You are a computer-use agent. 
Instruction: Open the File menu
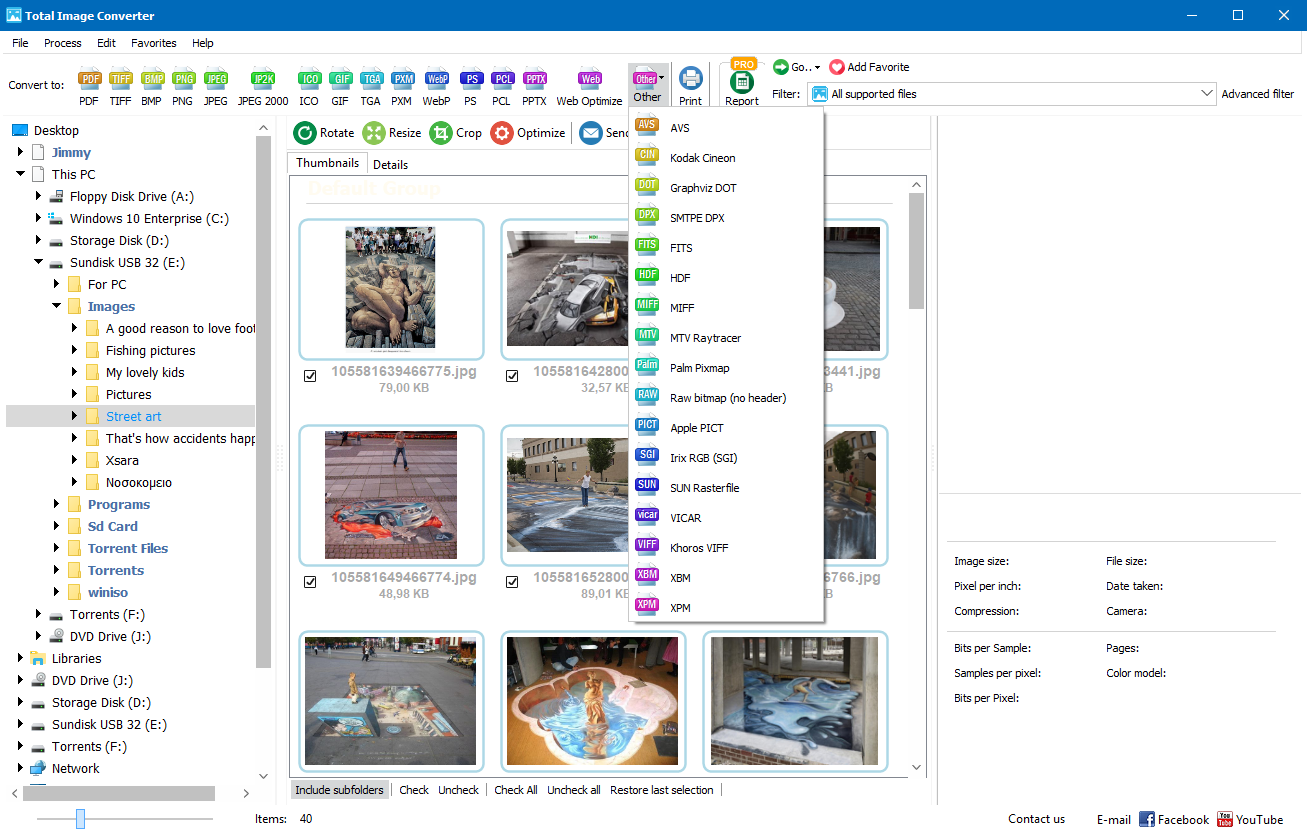[20, 43]
